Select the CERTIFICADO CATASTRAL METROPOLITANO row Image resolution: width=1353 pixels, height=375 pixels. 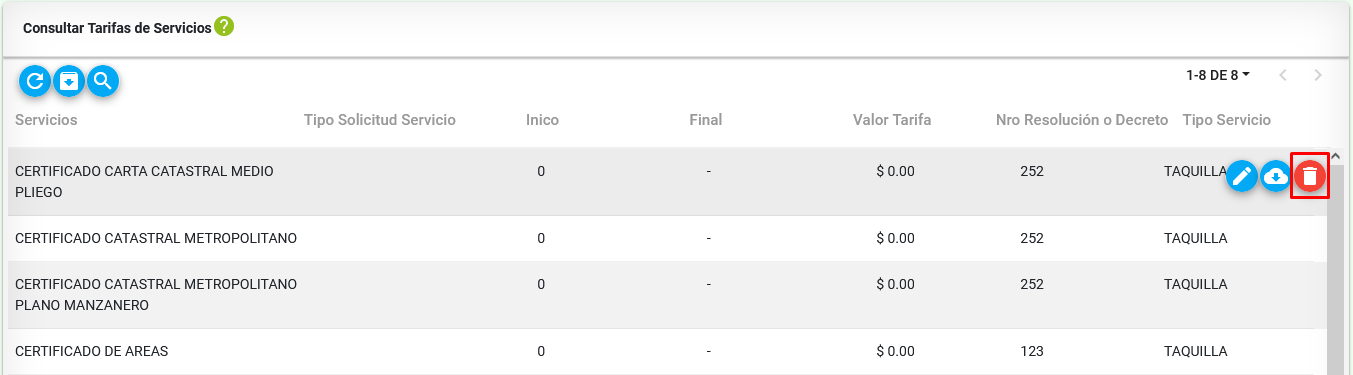[x=668, y=238]
